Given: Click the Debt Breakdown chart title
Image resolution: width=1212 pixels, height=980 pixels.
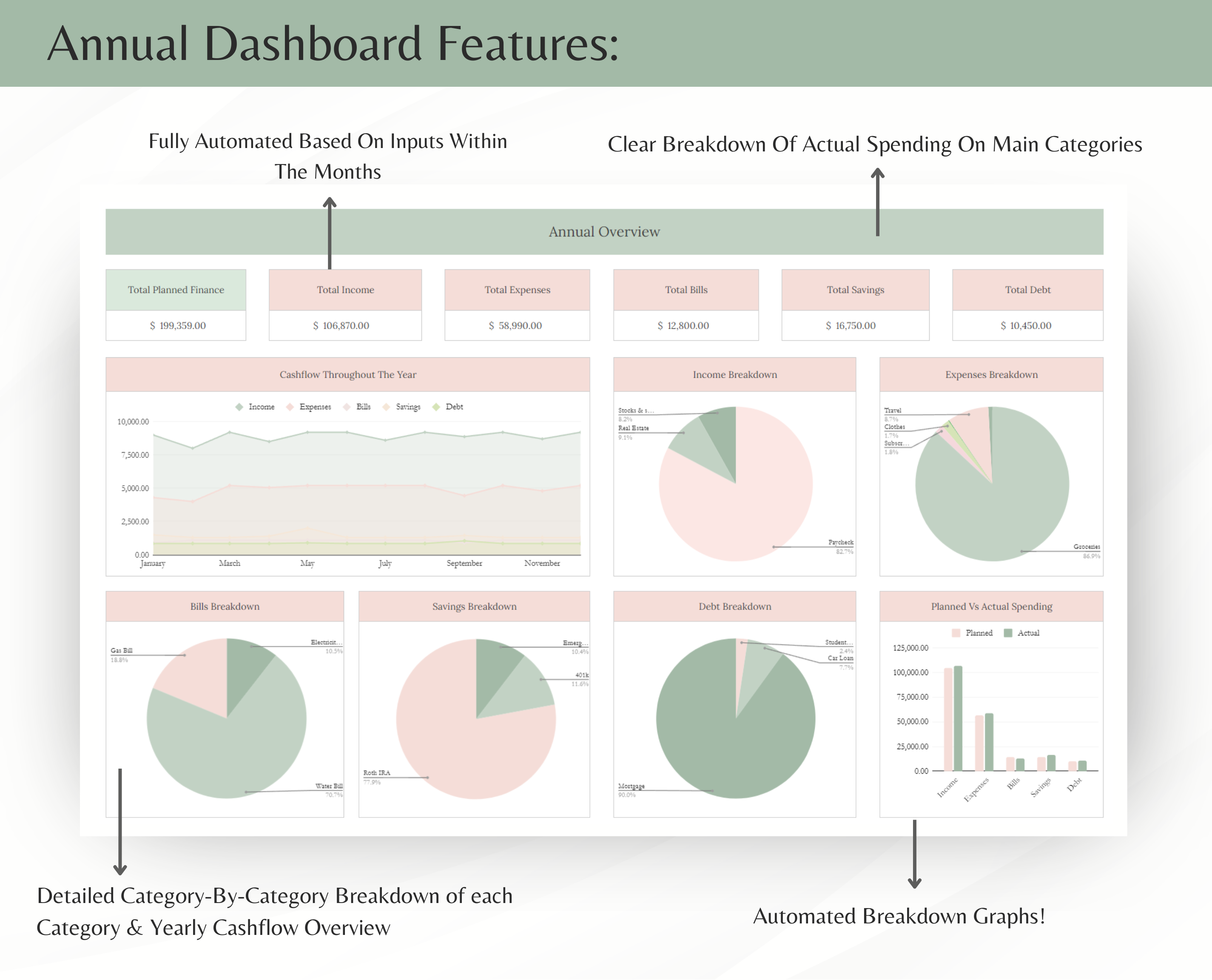Looking at the screenshot, I should (x=735, y=606).
